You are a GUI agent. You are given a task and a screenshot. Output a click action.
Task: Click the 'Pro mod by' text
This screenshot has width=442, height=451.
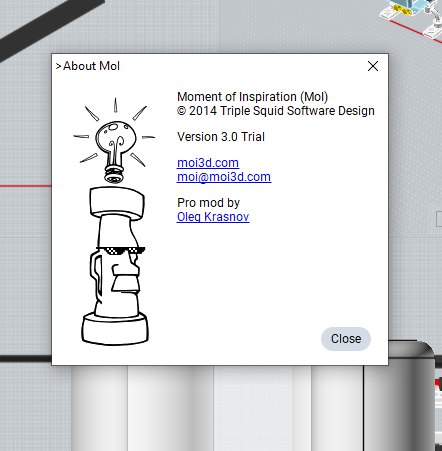[208, 203]
